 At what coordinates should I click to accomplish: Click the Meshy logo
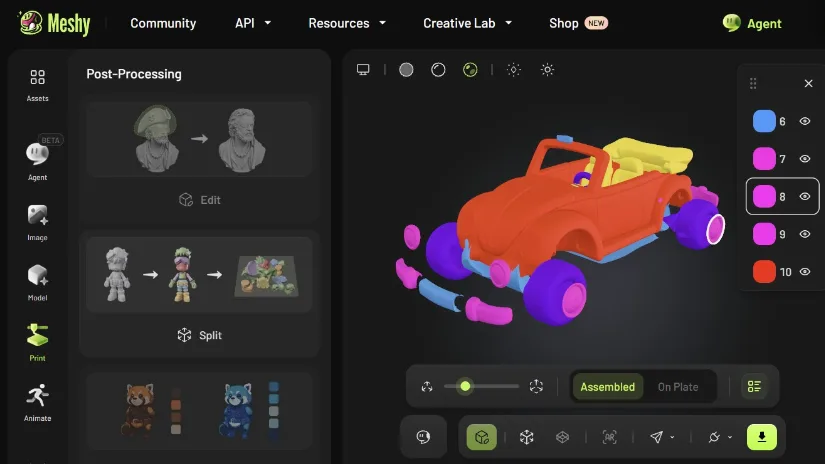(x=54, y=23)
